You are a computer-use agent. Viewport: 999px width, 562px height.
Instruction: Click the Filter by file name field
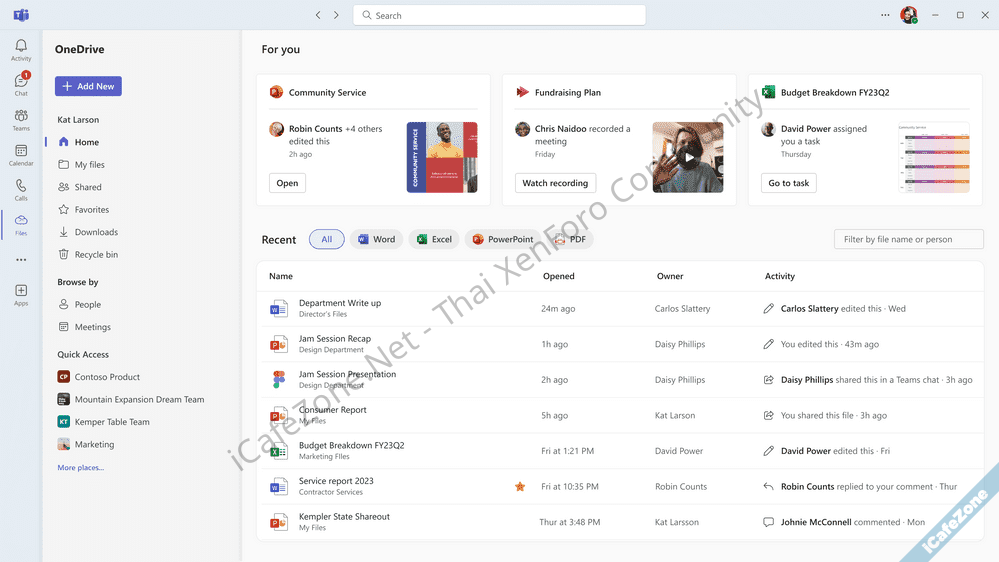point(908,239)
